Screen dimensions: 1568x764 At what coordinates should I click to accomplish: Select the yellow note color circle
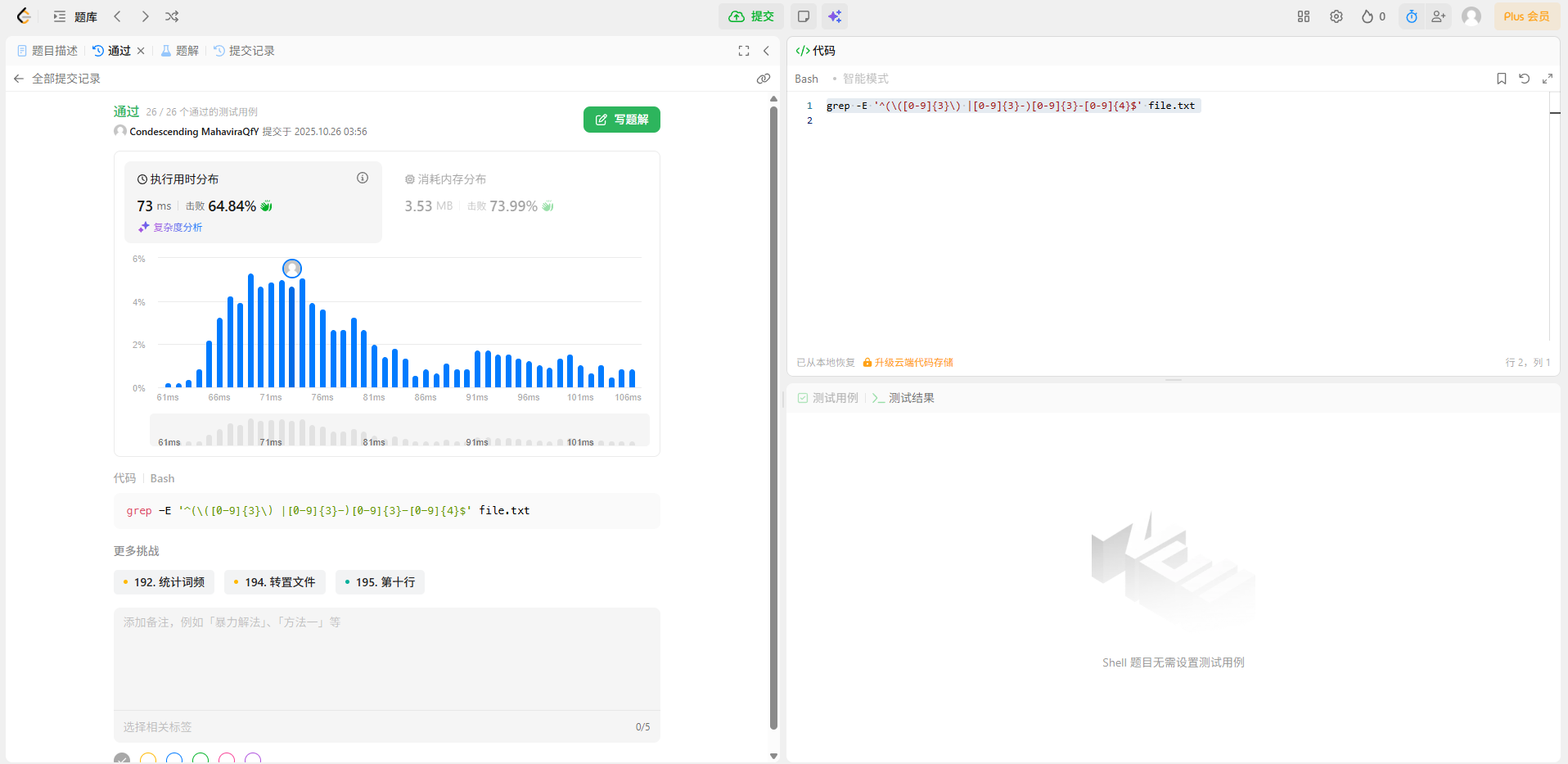tap(148, 759)
